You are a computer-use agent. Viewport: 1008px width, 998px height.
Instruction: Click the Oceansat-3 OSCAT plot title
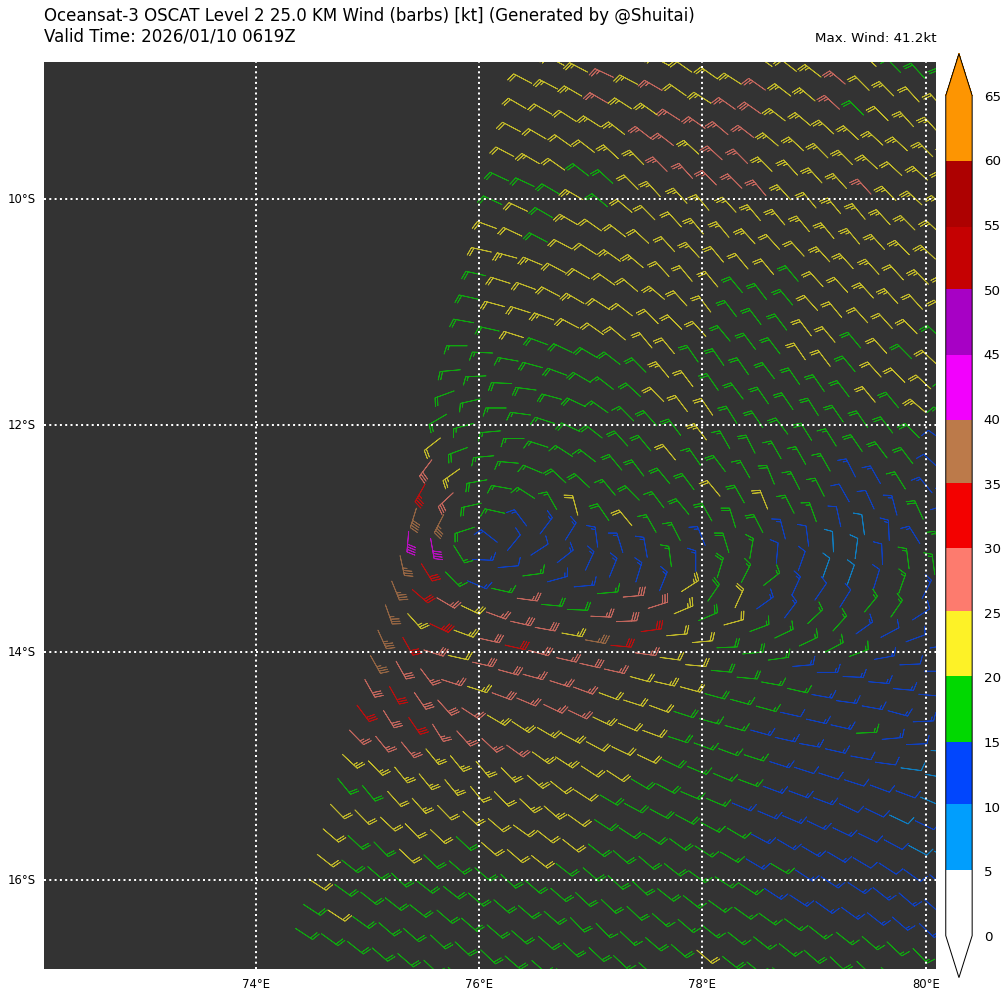click(369, 16)
